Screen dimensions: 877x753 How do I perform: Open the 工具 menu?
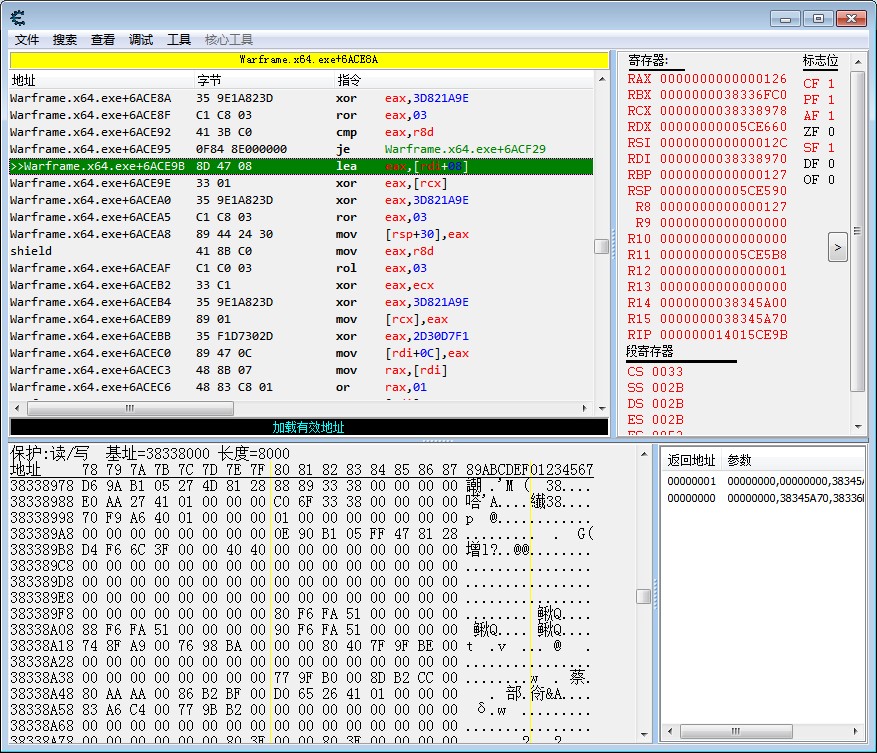[179, 39]
